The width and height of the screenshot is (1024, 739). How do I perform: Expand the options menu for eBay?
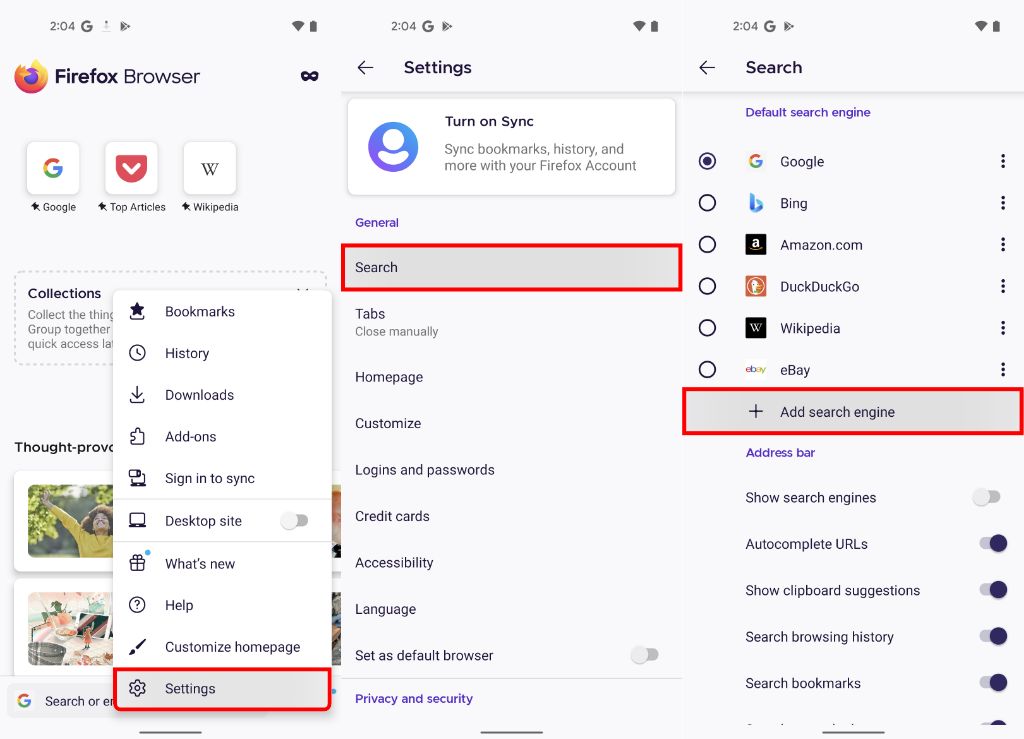point(1003,370)
